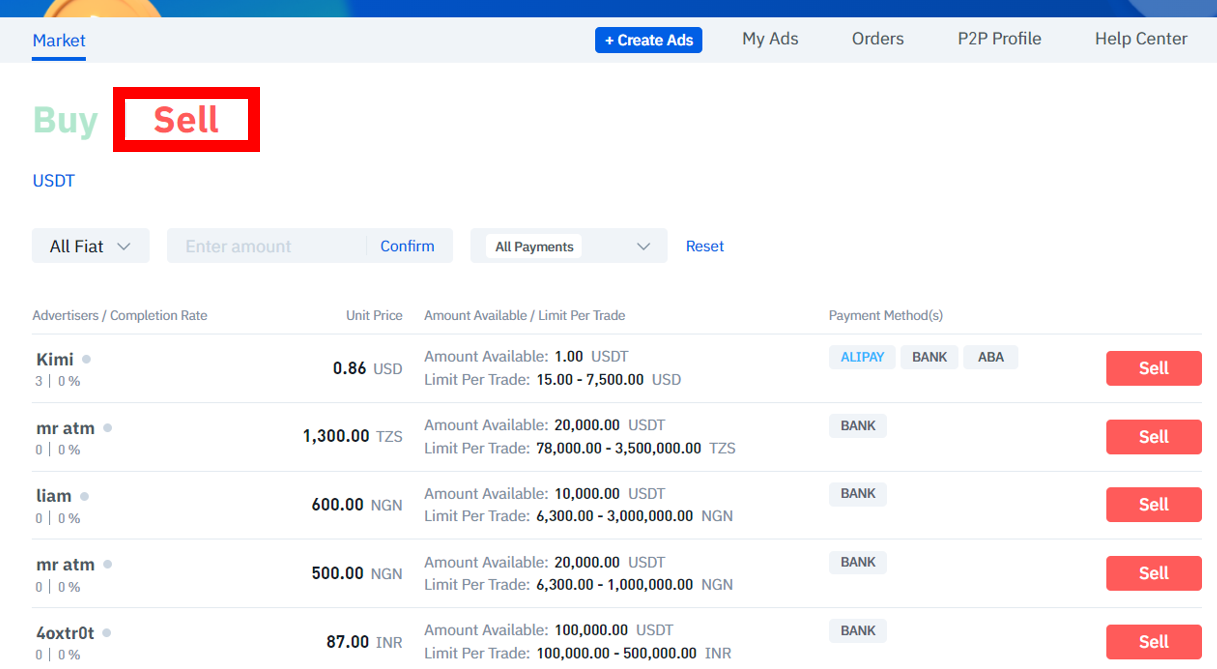This screenshot has width=1217, height=669.
Task: Select the USDT coin link
Action: click(54, 181)
